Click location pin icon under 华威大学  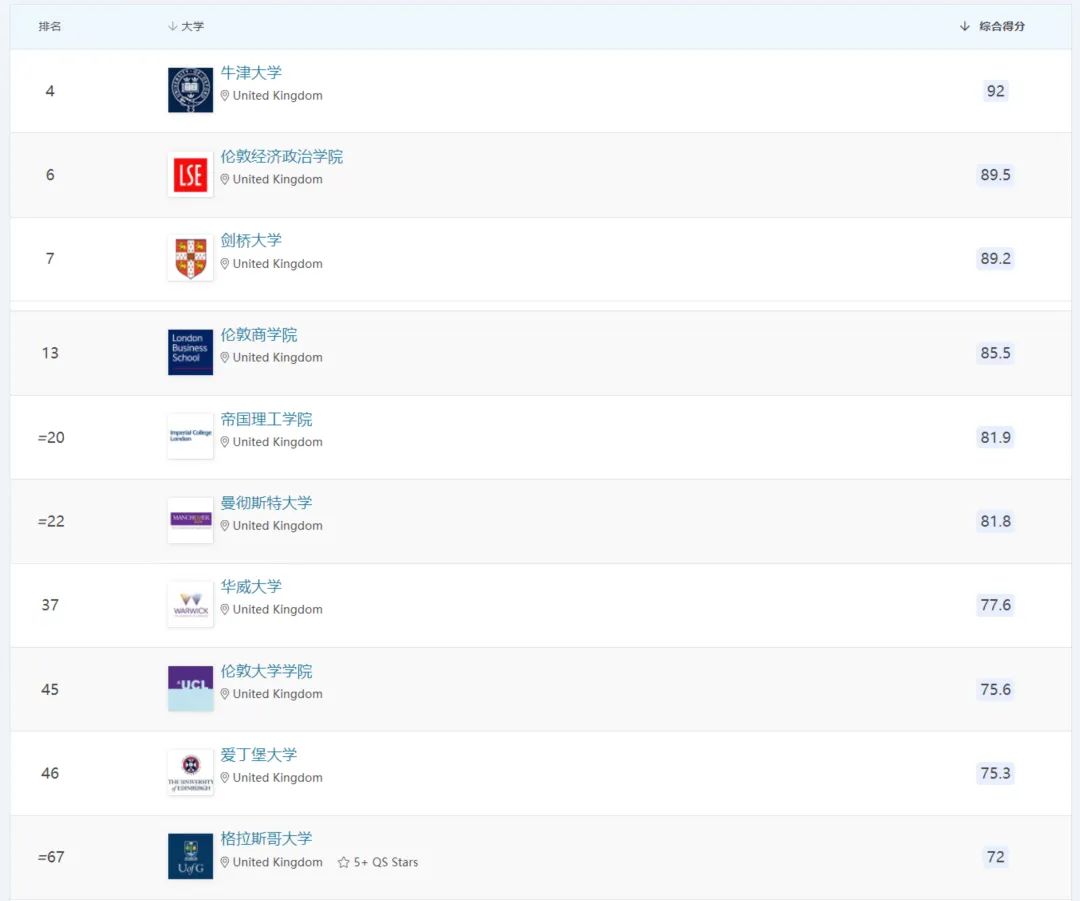pos(225,610)
